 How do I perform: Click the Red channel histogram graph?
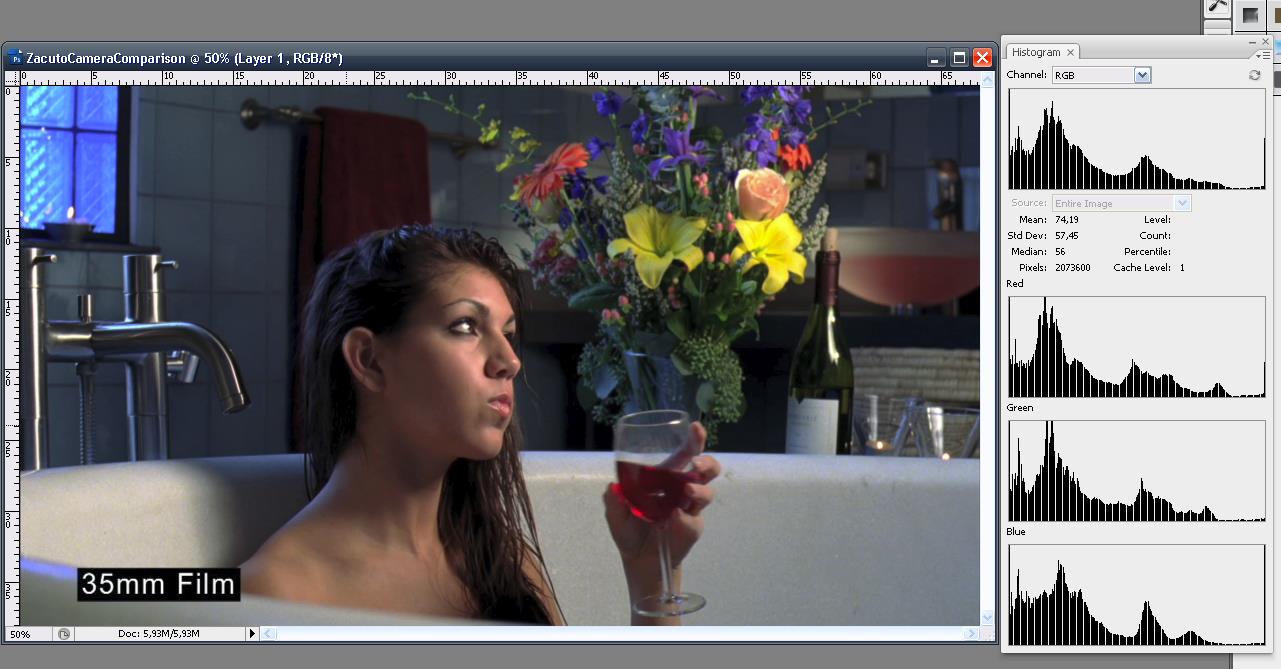point(1136,347)
